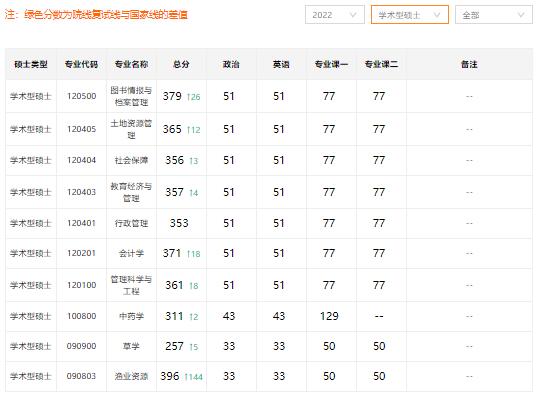Click the 备注 column header
539x399 pixels.
469,64
